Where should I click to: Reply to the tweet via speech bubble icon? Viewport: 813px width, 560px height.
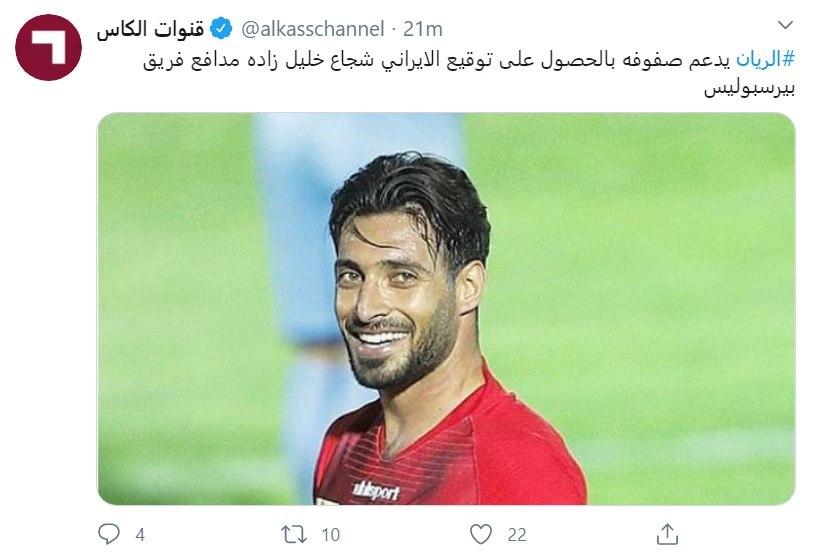coord(109,534)
